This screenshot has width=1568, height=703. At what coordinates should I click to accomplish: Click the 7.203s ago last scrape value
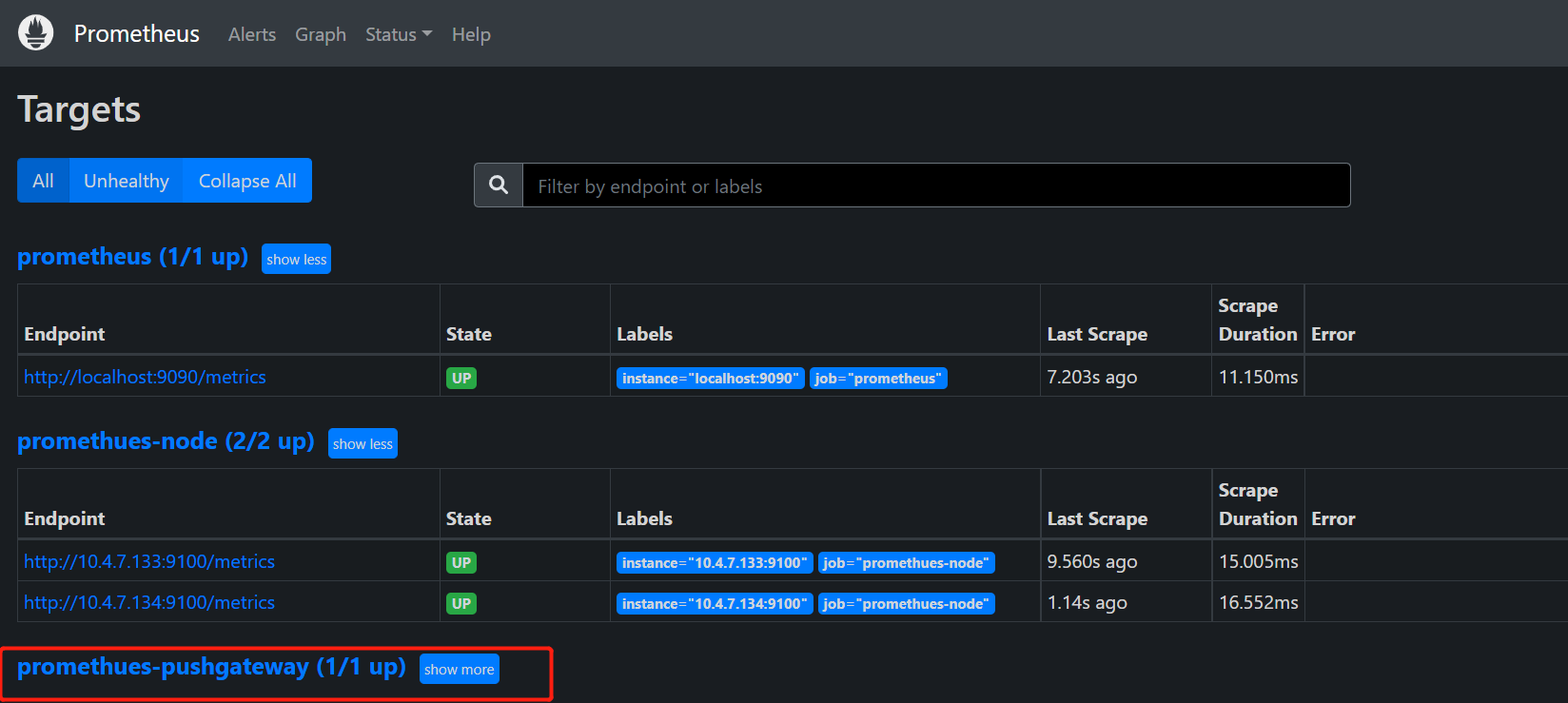[x=1092, y=377]
